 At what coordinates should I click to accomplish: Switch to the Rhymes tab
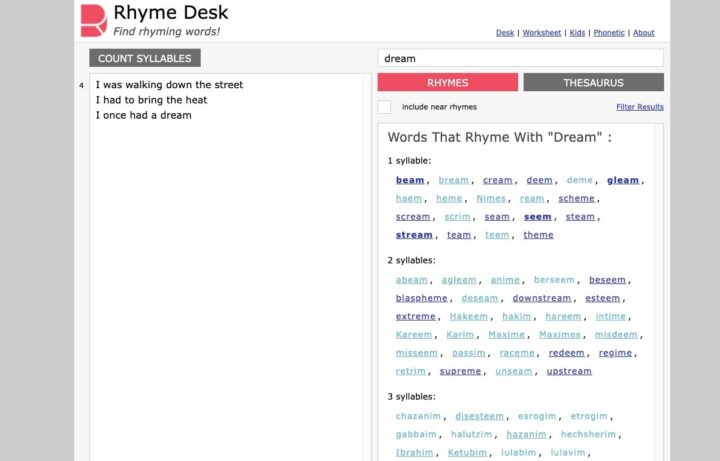447,83
